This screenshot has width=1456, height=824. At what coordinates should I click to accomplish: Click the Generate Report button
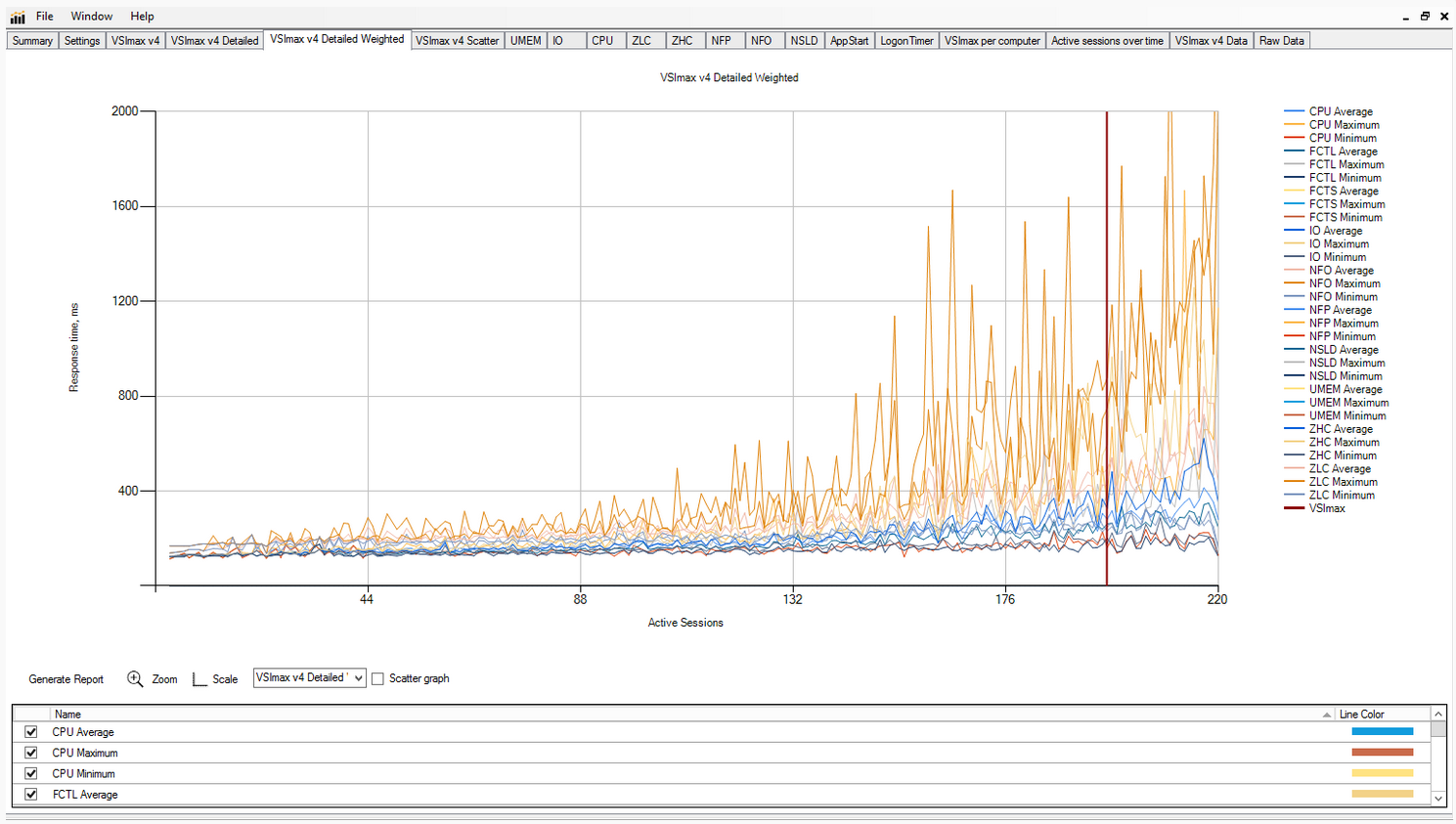click(66, 679)
